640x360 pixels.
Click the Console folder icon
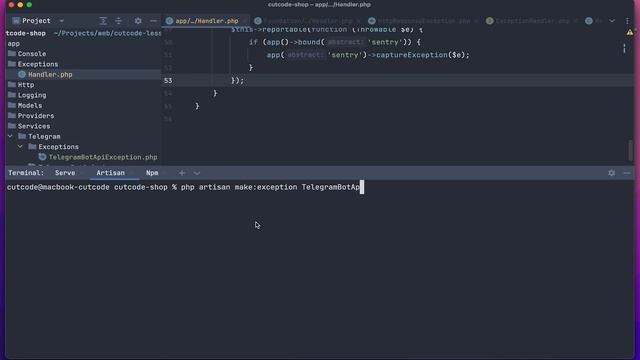(x=12, y=53)
